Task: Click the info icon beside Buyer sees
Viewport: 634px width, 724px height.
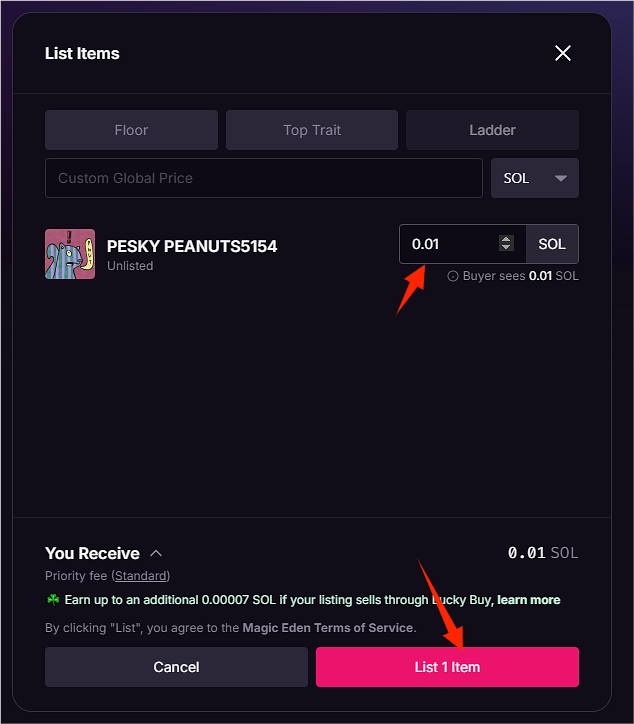Action: click(x=453, y=276)
